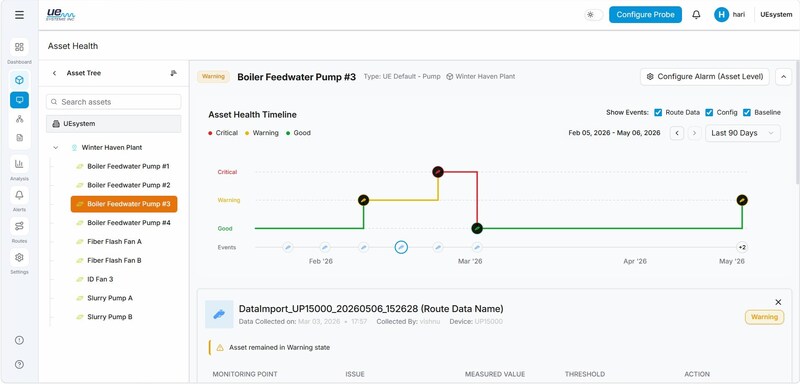Viewport: 800px width, 384px height.
Task: Go to next date range
Action: pyautogui.click(x=694, y=133)
